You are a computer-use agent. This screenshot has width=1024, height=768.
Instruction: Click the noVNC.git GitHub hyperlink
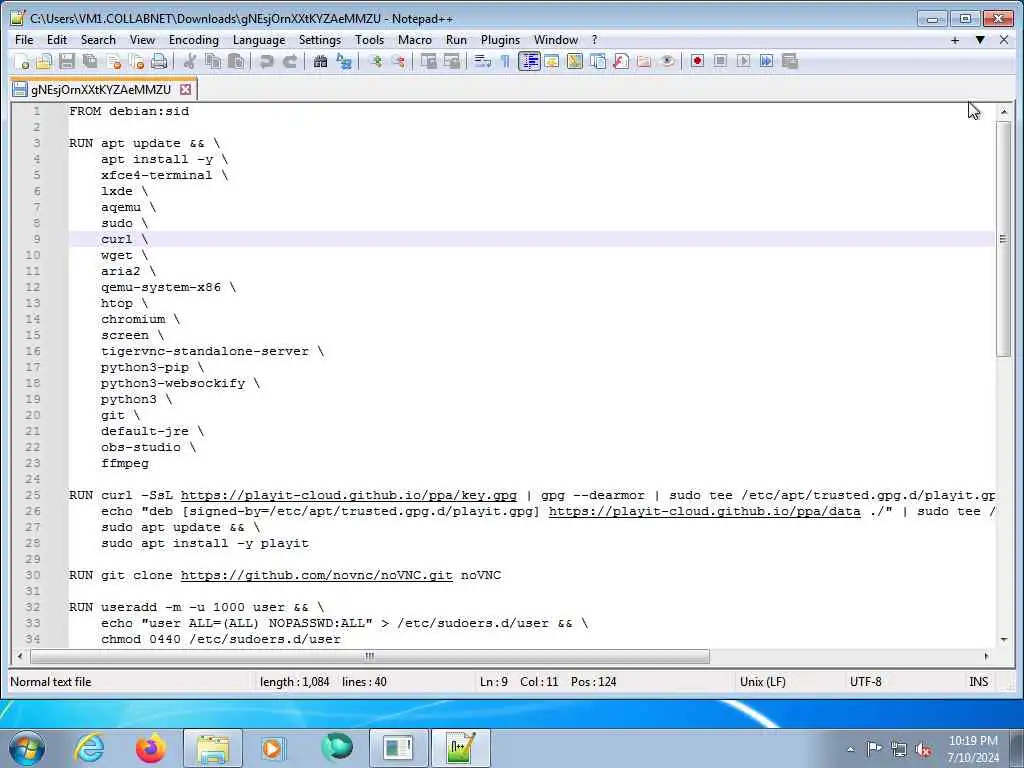tap(317, 575)
